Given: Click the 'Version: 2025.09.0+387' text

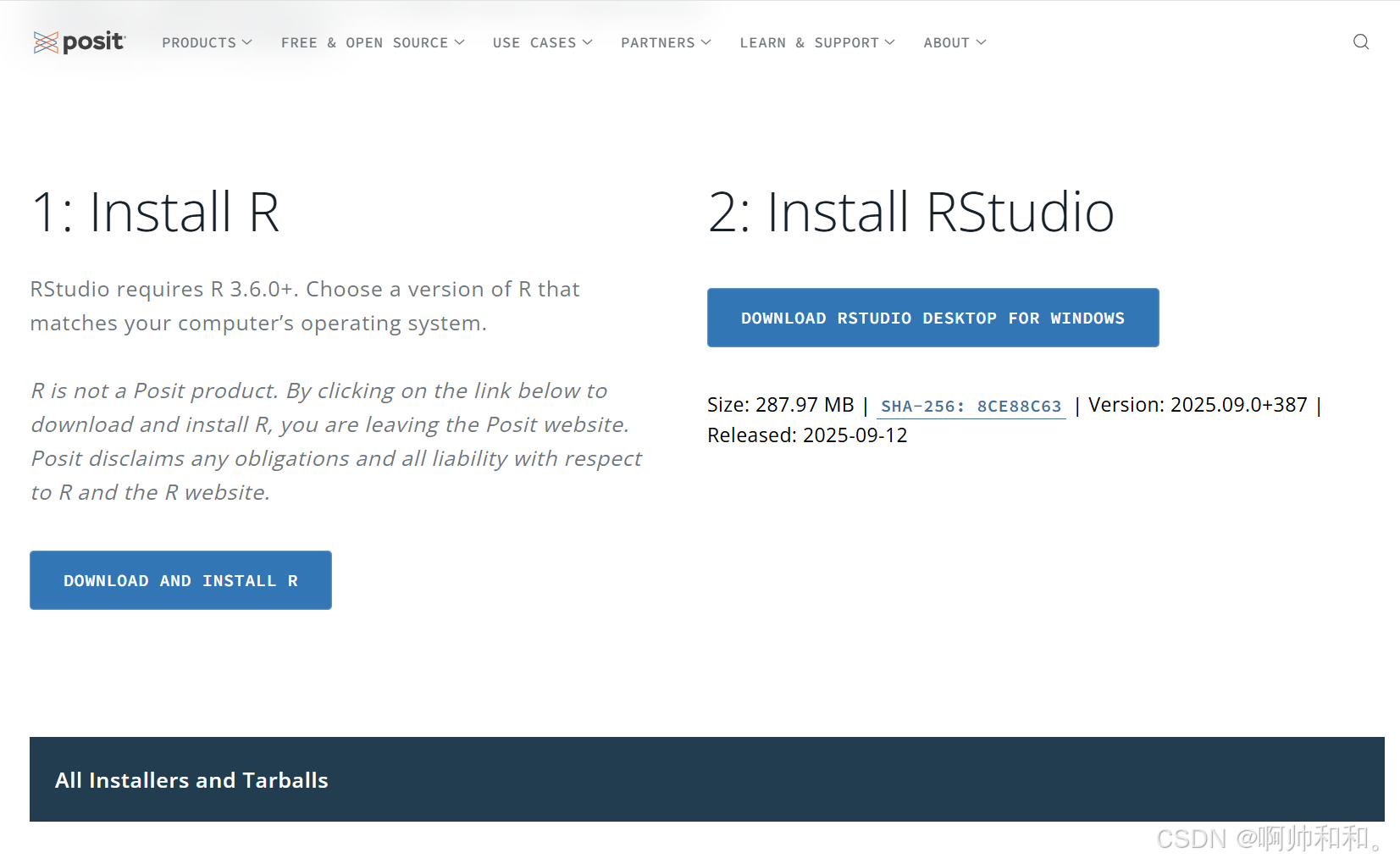Looking at the screenshot, I should (1198, 405).
